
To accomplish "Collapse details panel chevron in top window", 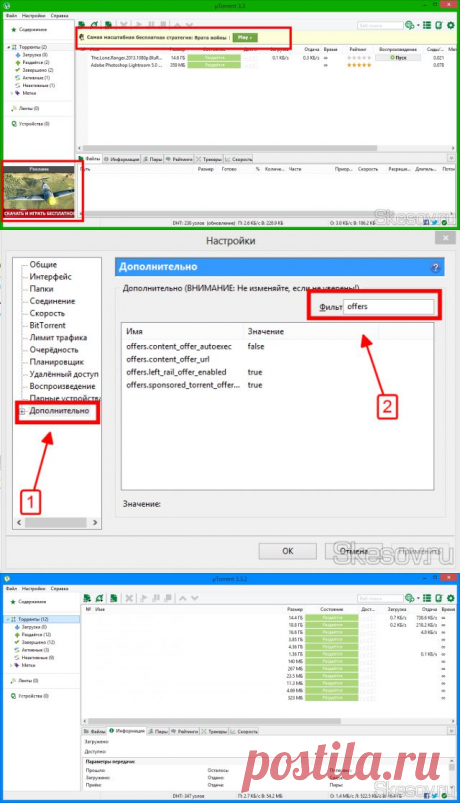I will pos(451,159).
